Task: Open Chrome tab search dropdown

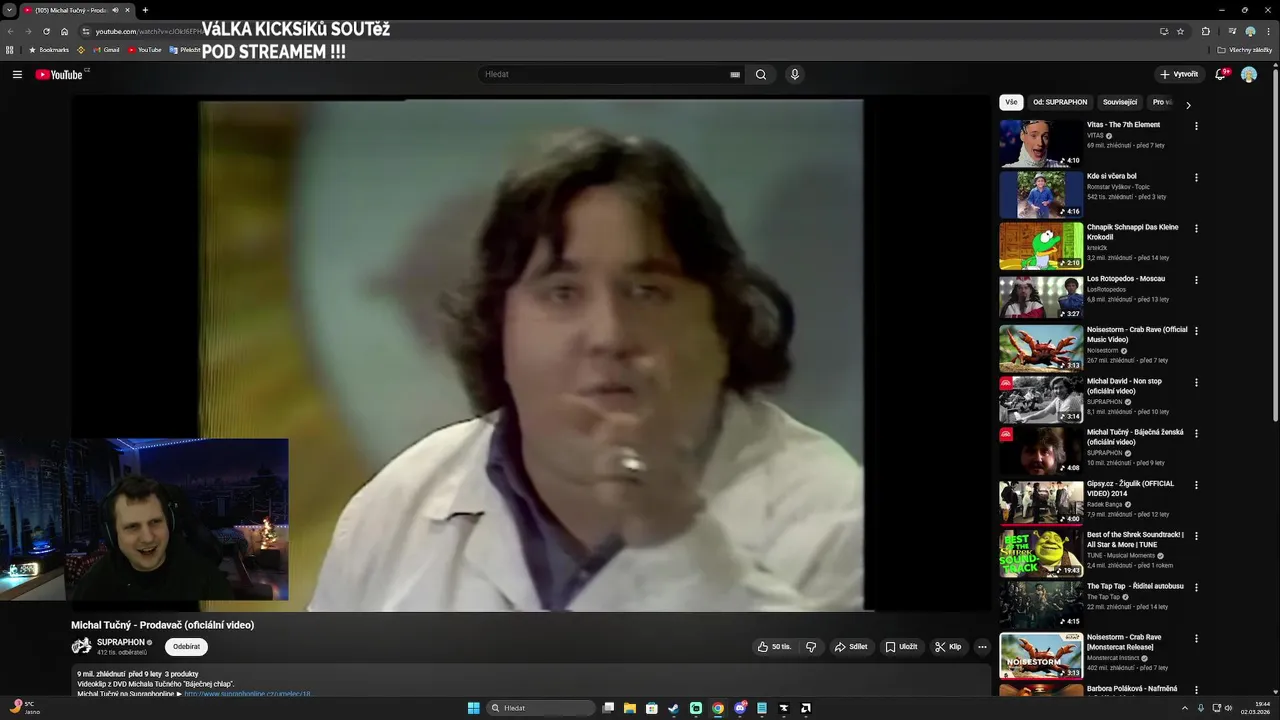Action: click(9, 10)
